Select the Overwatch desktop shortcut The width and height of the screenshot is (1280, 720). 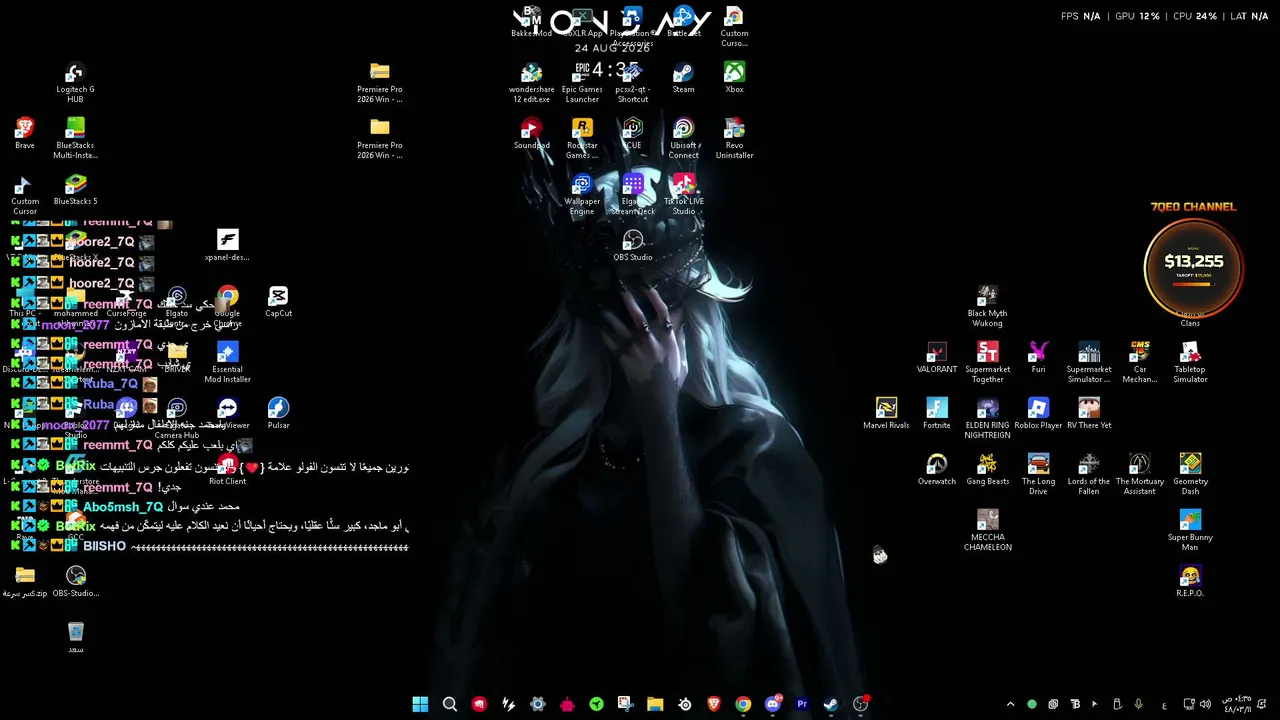coord(937,470)
